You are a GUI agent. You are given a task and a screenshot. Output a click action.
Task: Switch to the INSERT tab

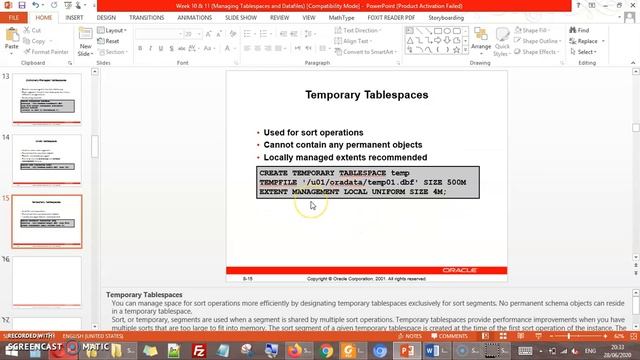[74, 18]
